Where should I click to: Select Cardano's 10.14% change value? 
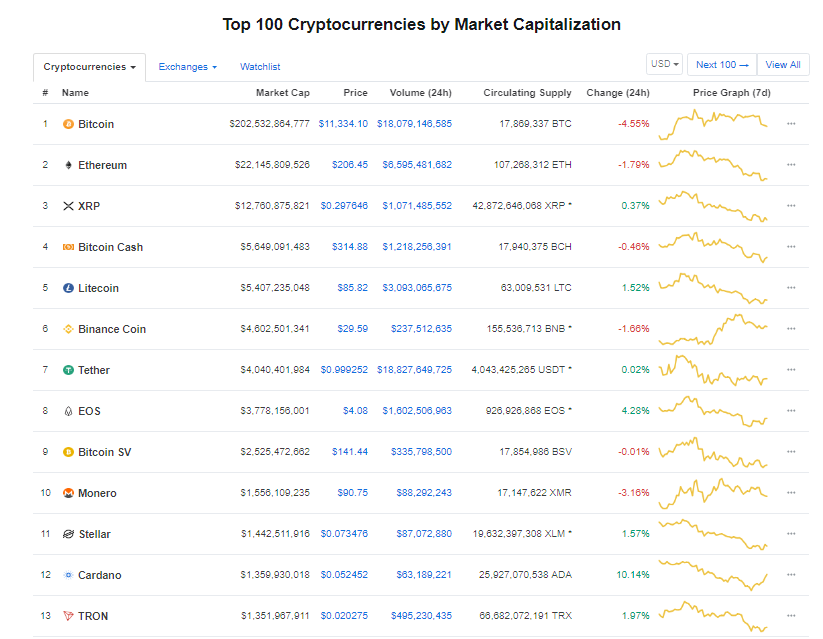632,574
